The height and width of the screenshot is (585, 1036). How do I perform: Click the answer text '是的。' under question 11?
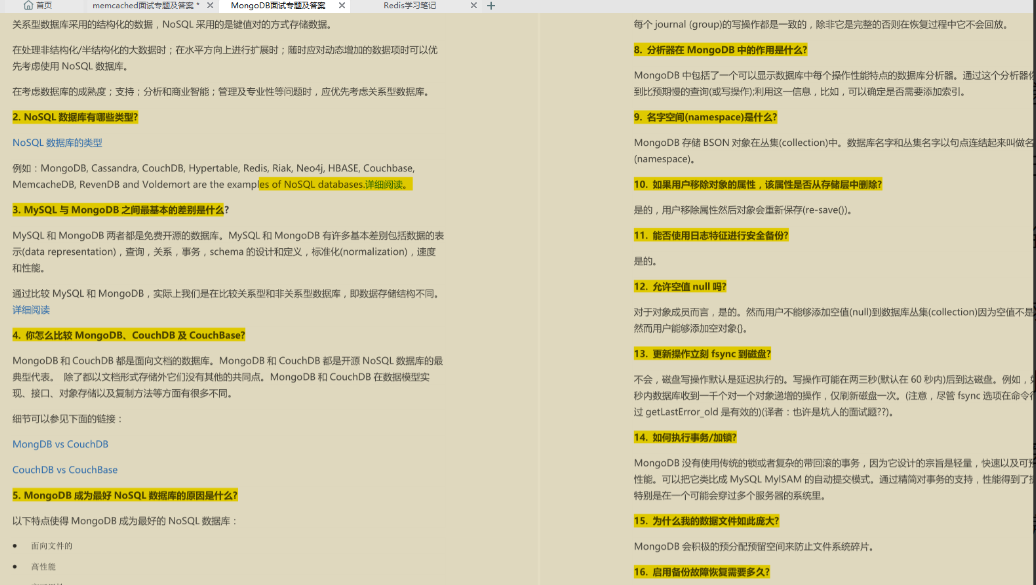[646, 261]
